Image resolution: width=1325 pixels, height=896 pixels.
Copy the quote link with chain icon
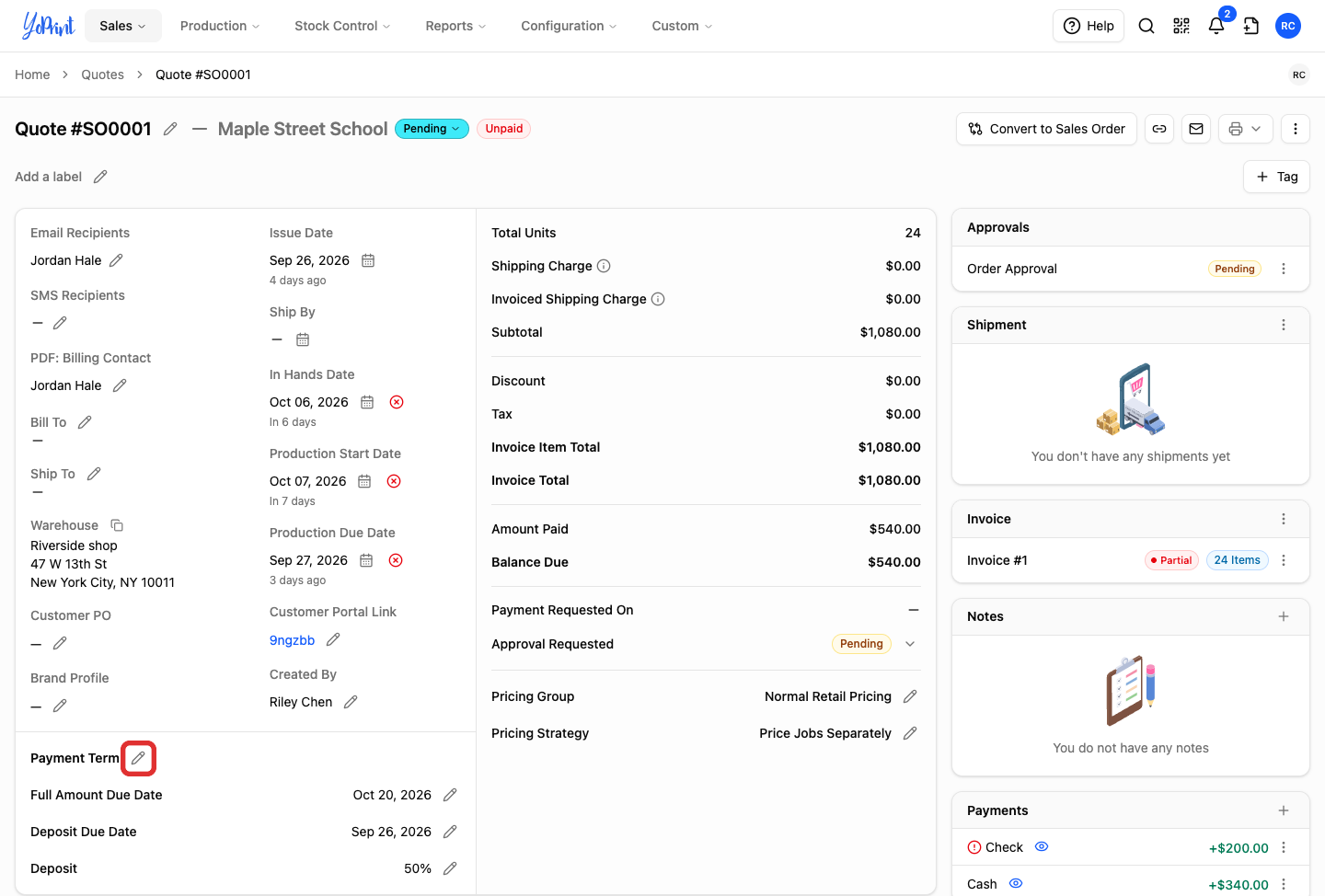(1159, 129)
